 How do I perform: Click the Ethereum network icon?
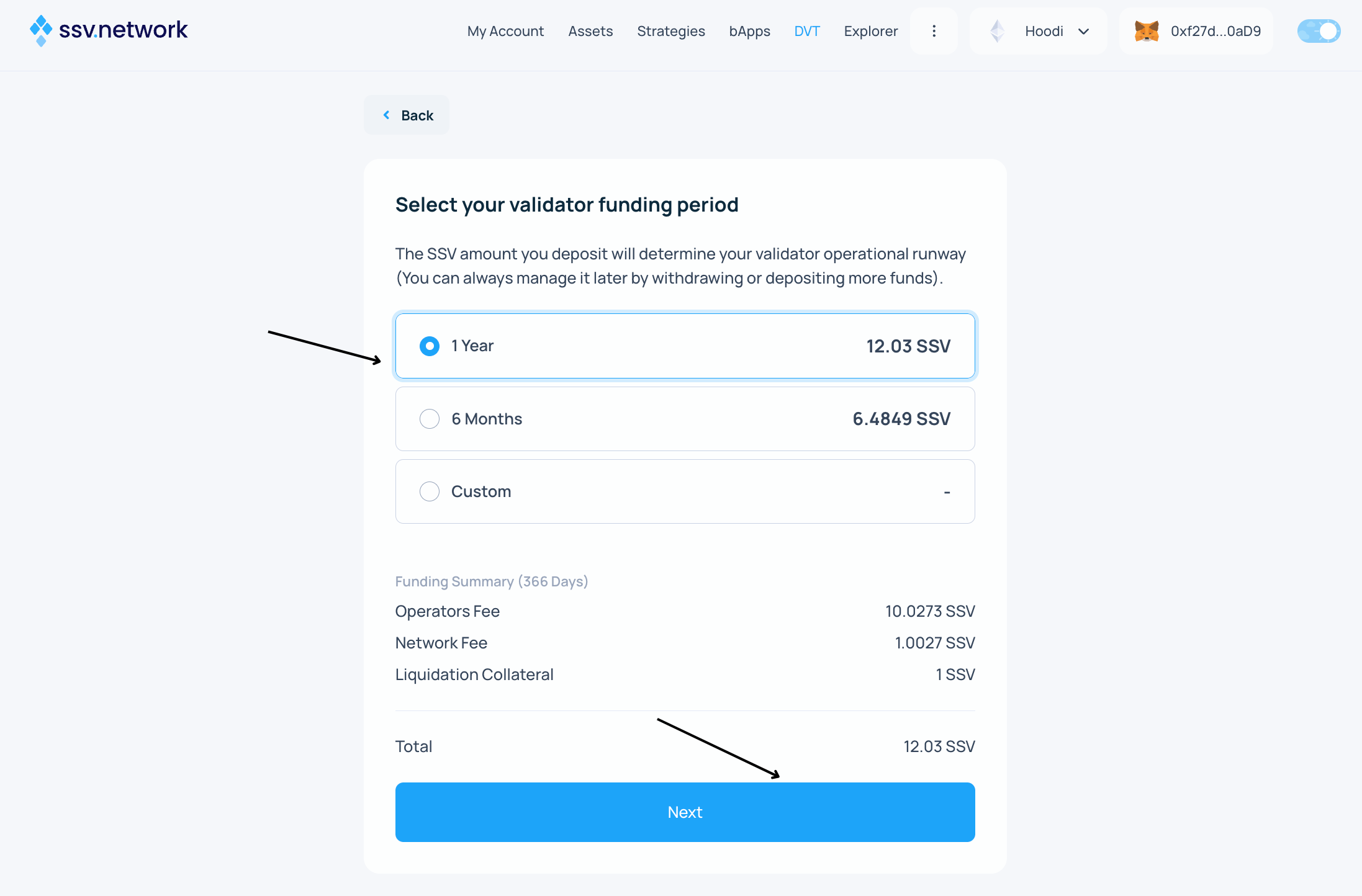[998, 31]
